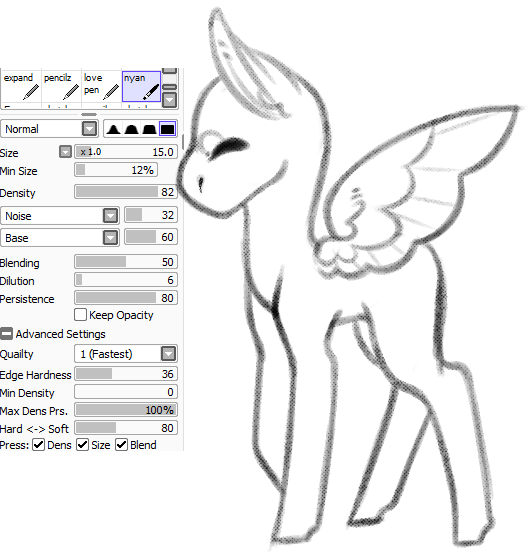Adjust the Base texture slider at 60
The height and width of the screenshot is (553, 531).
click(151, 237)
